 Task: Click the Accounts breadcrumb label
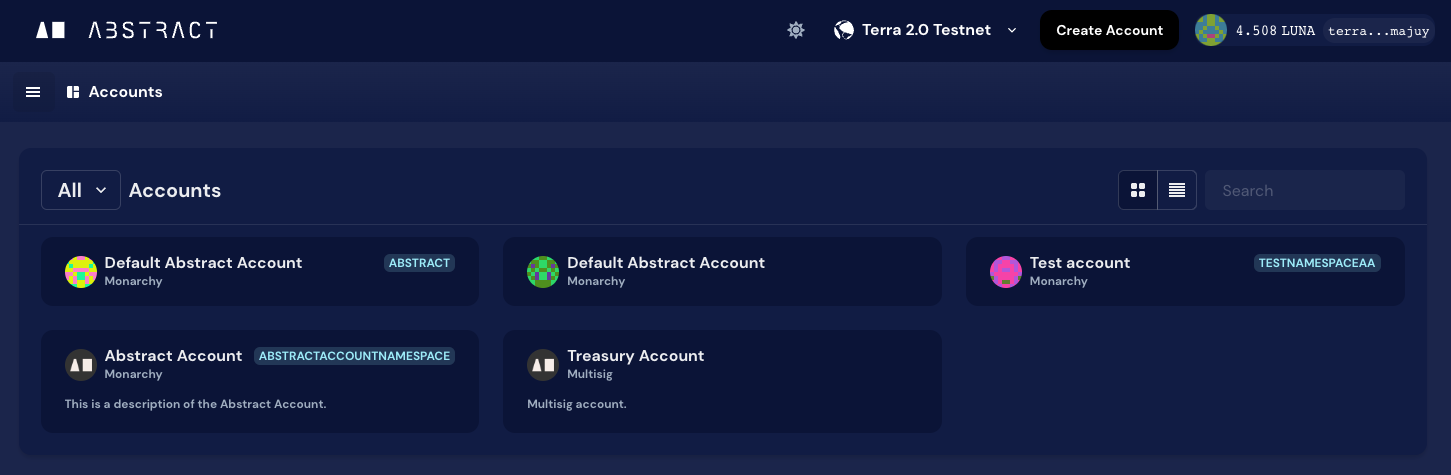125,92
